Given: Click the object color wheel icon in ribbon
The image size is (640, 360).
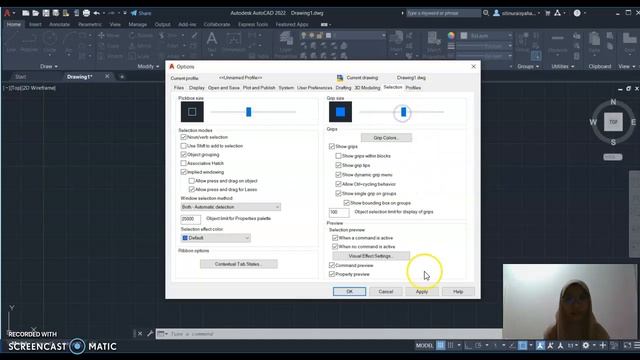Looking at the screenshot, I should pos(451,36).
